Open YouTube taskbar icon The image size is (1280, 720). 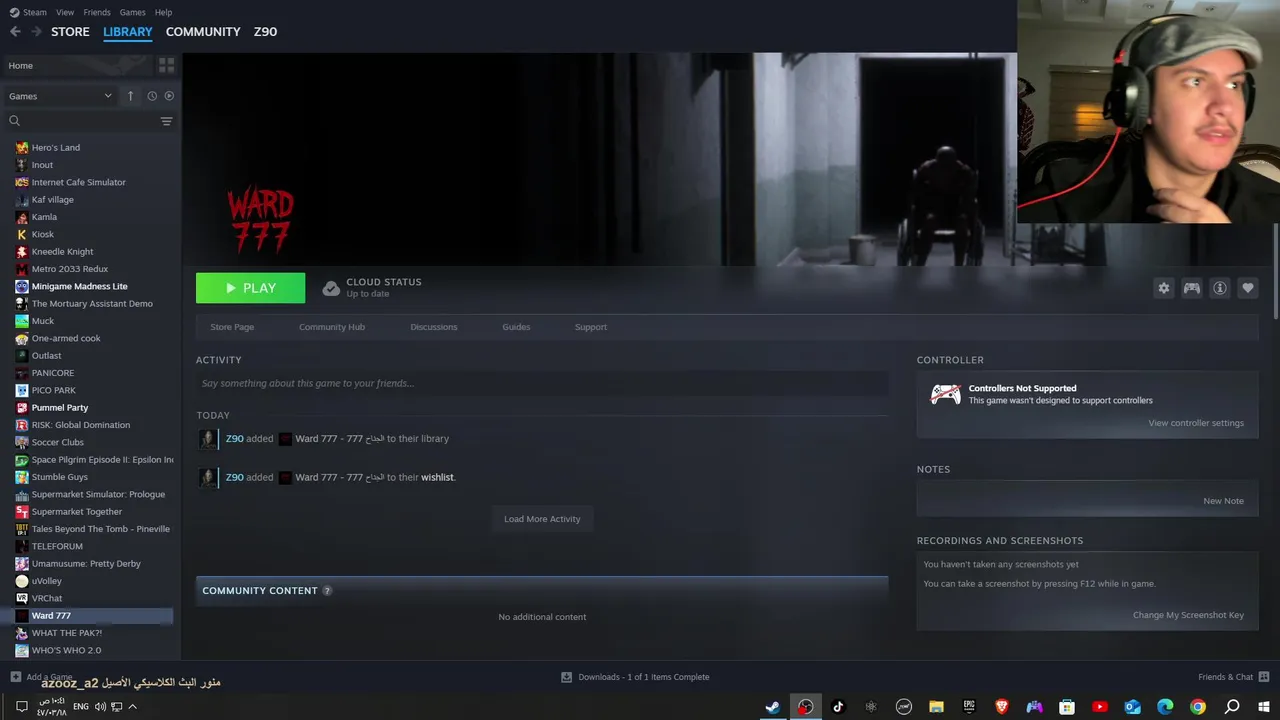[x=1100, y=707]
